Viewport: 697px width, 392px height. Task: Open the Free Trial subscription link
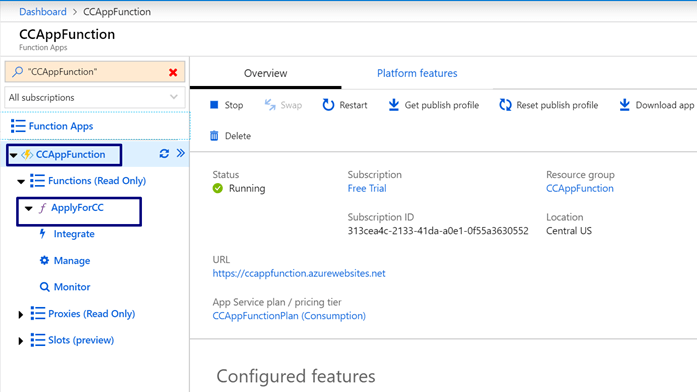click(367, 188)
